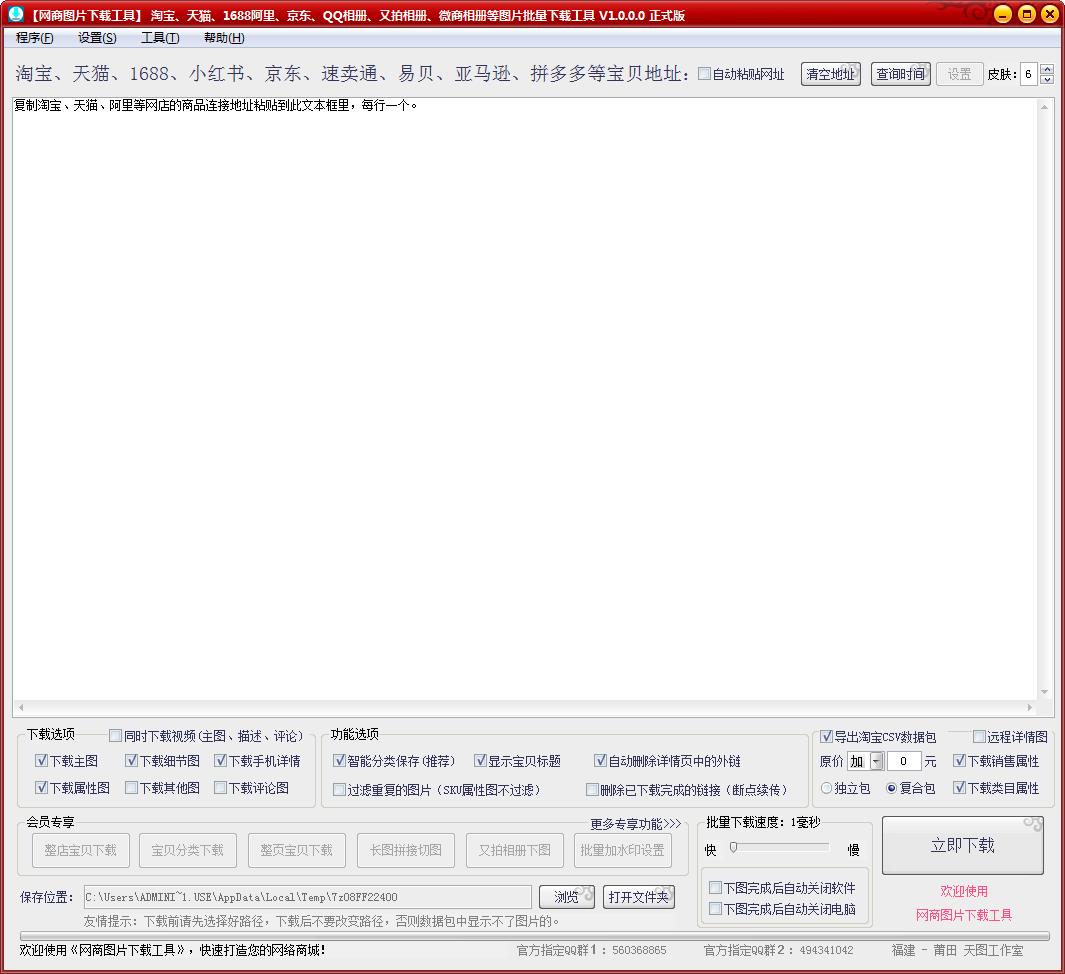Click skin number down arrow
The height and width of the screenshot is (974, 1065).
click(x=1047, y=79)
